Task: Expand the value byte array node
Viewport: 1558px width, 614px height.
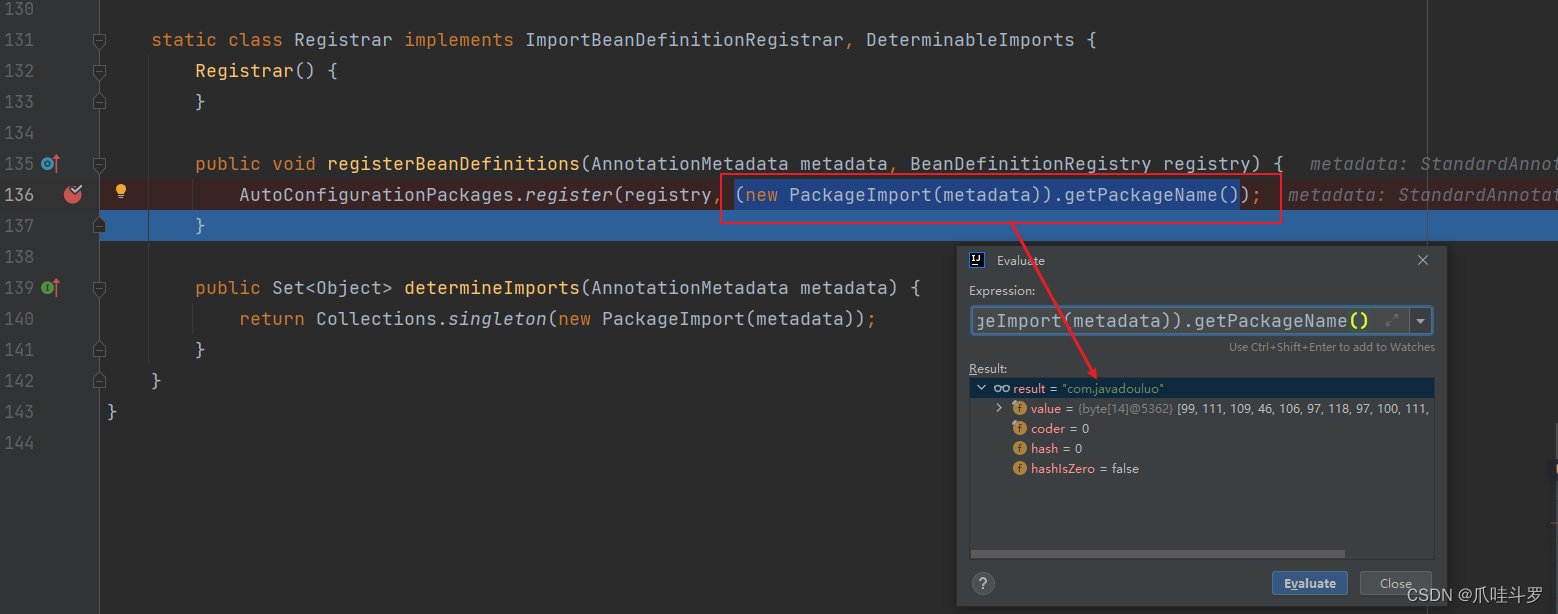Action: tap(999, 408)
